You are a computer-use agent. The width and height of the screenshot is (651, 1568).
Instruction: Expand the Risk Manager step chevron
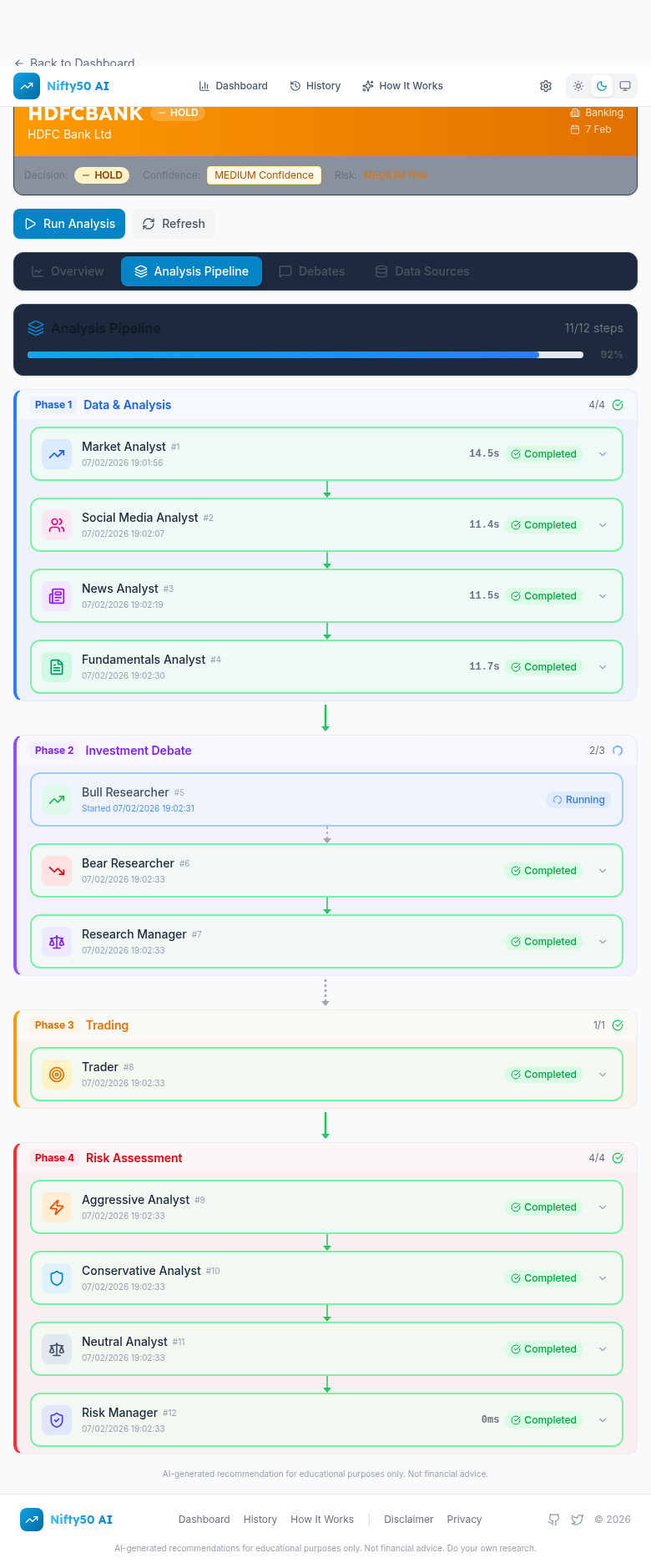tap(603, 1420)
